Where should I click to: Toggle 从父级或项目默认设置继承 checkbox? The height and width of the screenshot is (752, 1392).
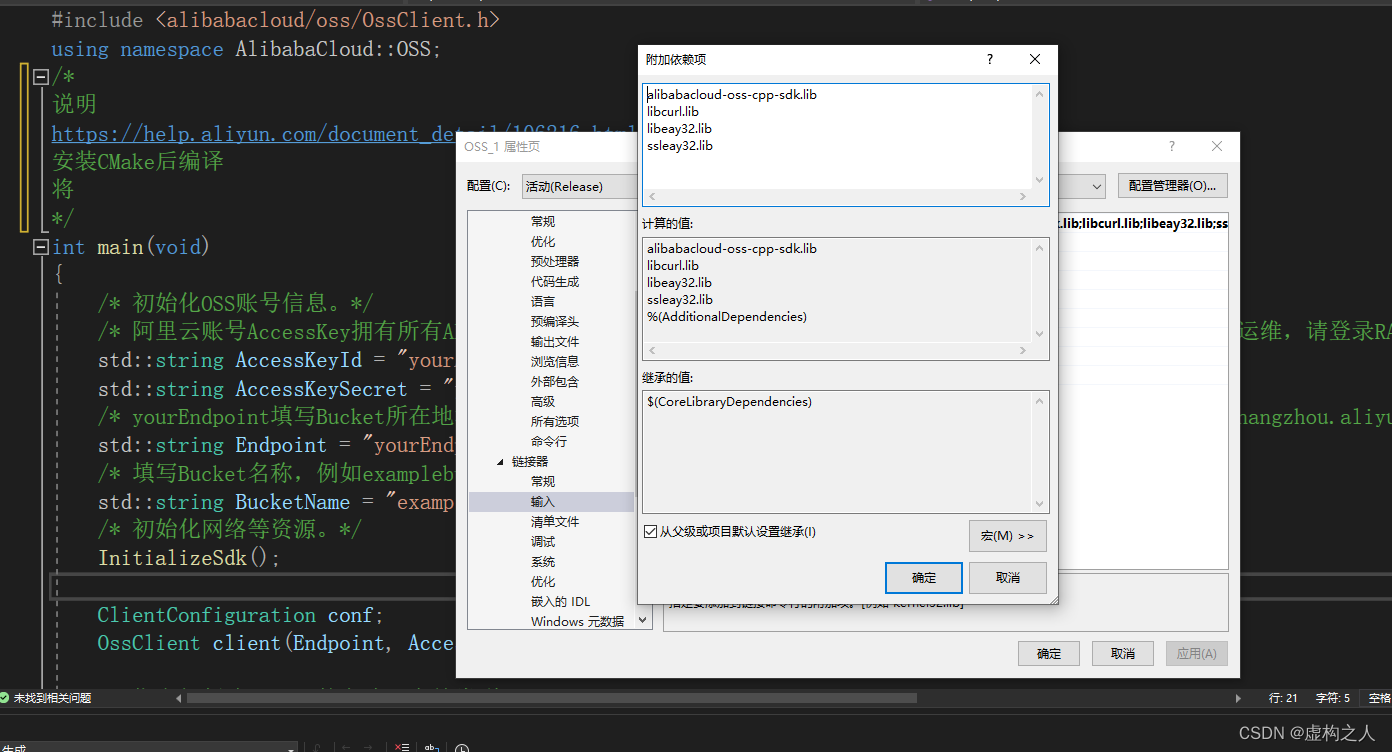(651, 532)
